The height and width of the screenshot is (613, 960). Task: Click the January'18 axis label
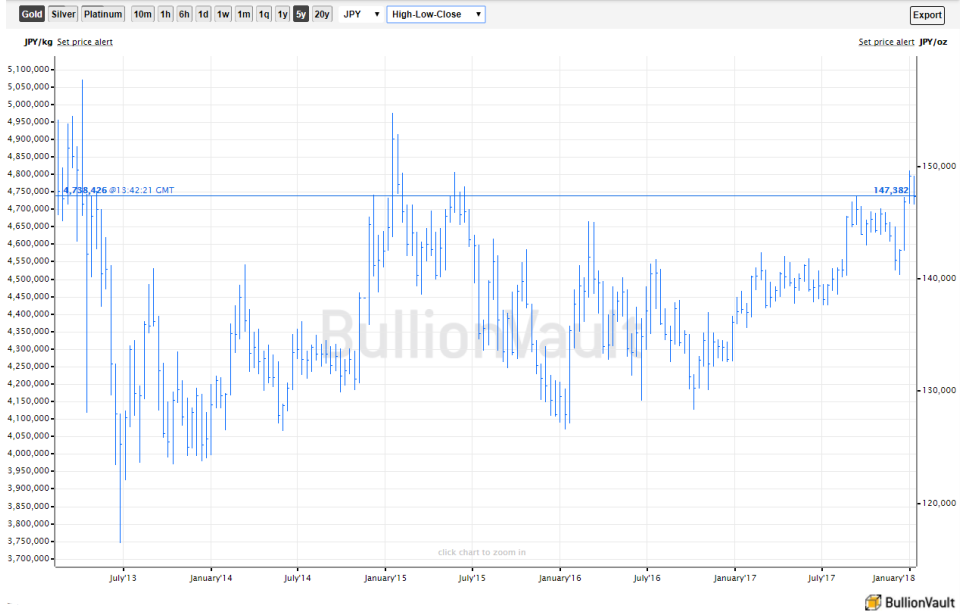[893, 578]
